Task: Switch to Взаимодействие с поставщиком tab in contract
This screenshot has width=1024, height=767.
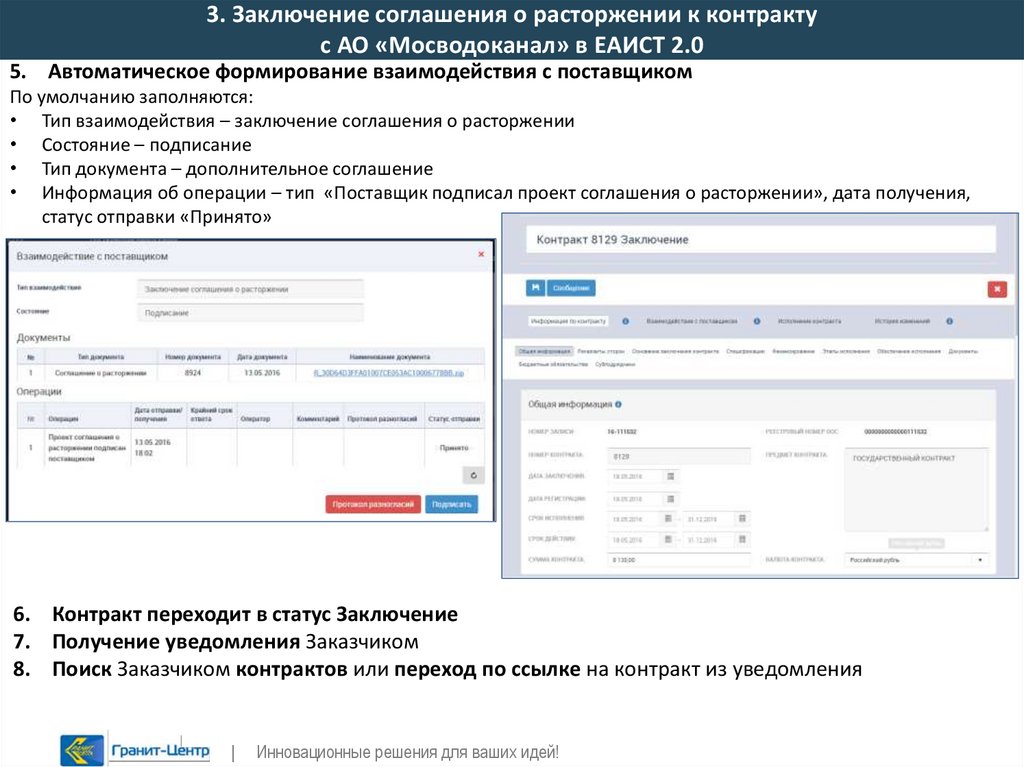Action: point(692,321)
